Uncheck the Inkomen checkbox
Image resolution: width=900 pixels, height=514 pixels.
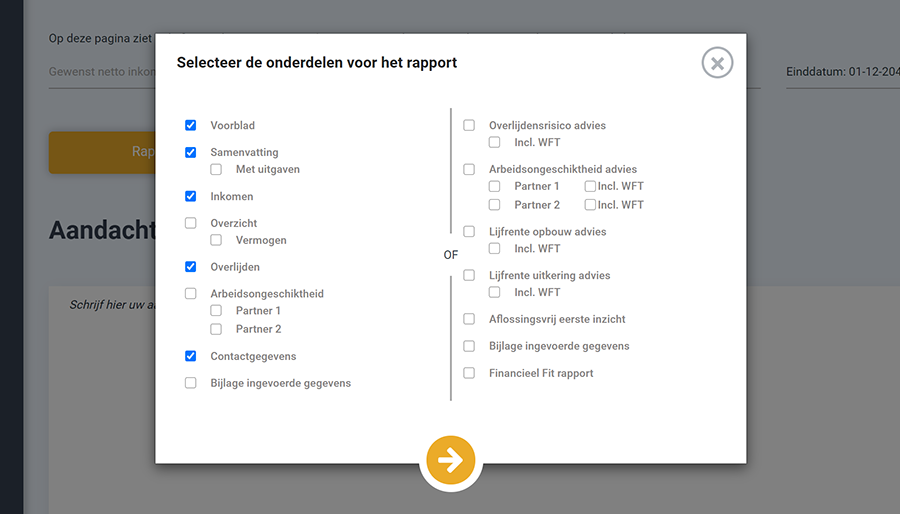click(191, 196)
